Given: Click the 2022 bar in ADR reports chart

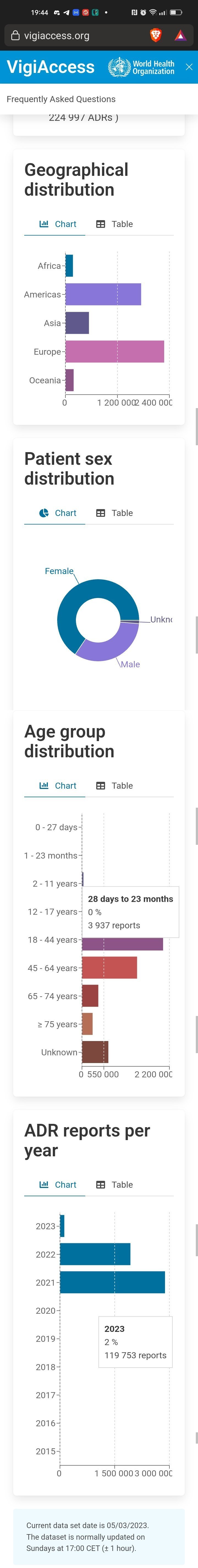Looking at the screenshot, I should [95, 1254].
